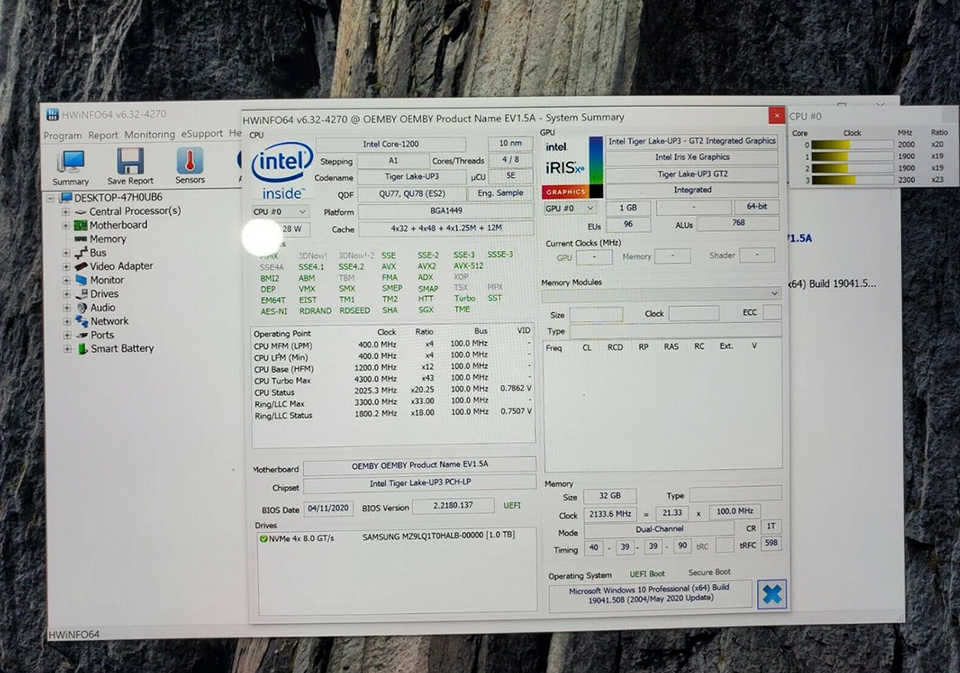
Task: Click the Dual-Channel mode field
Action: point(659,529)
